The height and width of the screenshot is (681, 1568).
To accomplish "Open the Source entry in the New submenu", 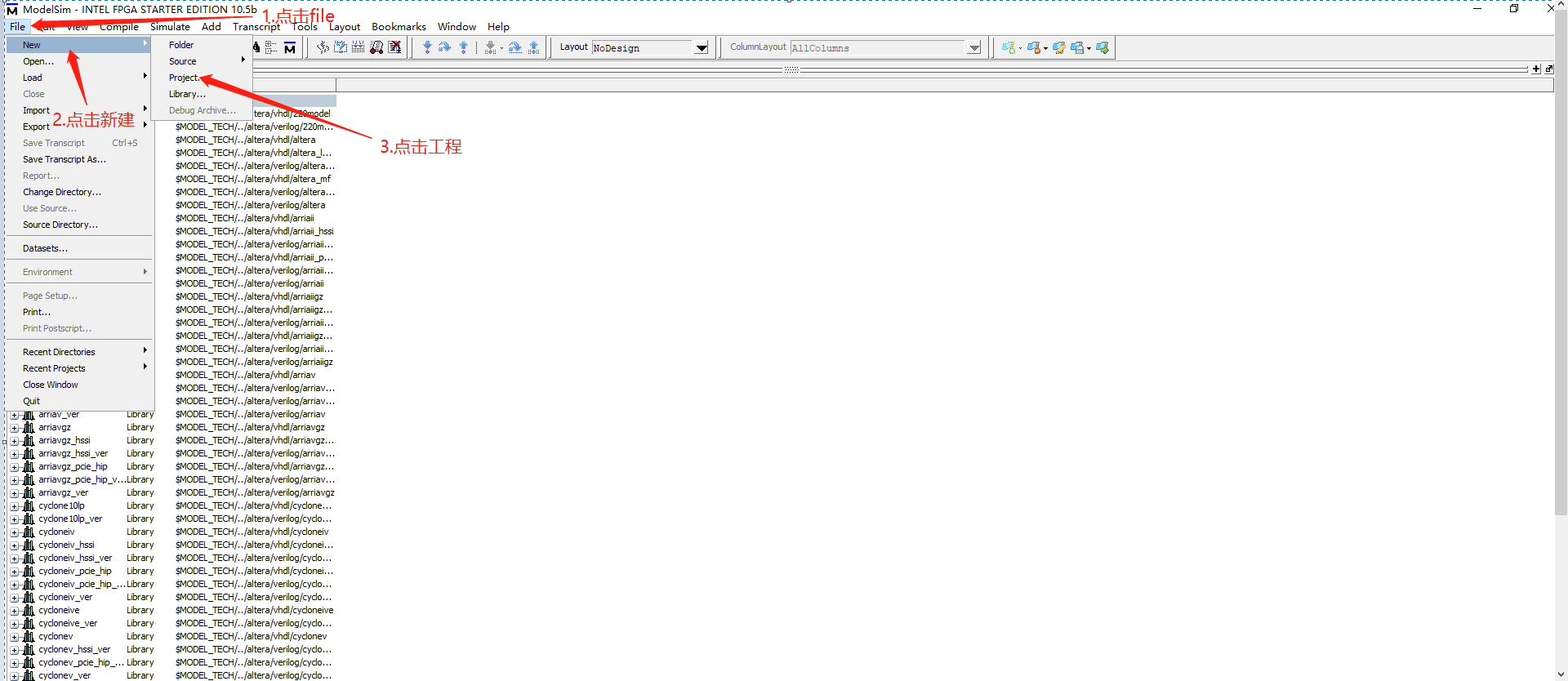I will 201,61.
